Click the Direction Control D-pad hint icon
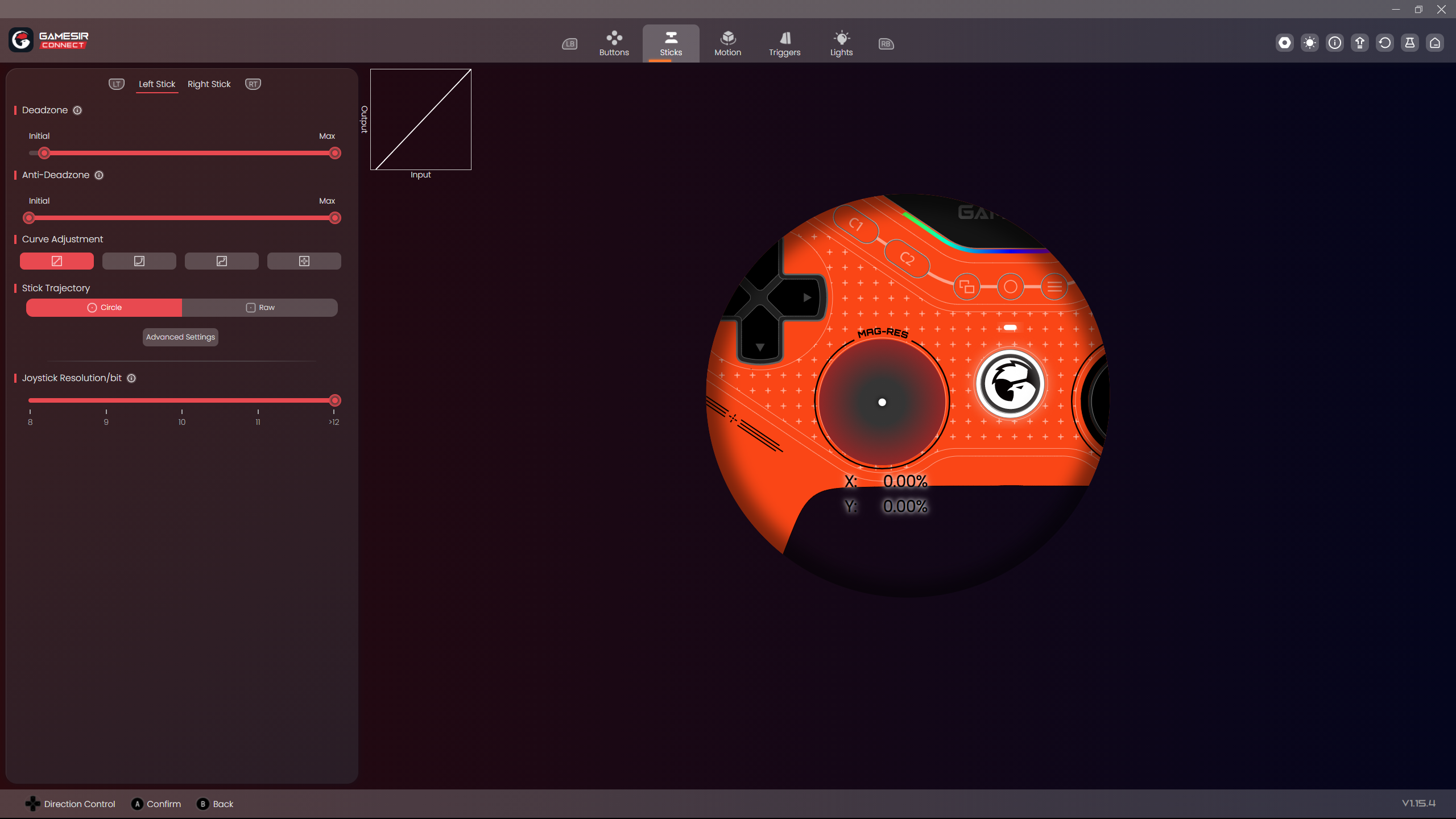The width and height of the screenshot is (1456, 819). (x=33, y=804)
